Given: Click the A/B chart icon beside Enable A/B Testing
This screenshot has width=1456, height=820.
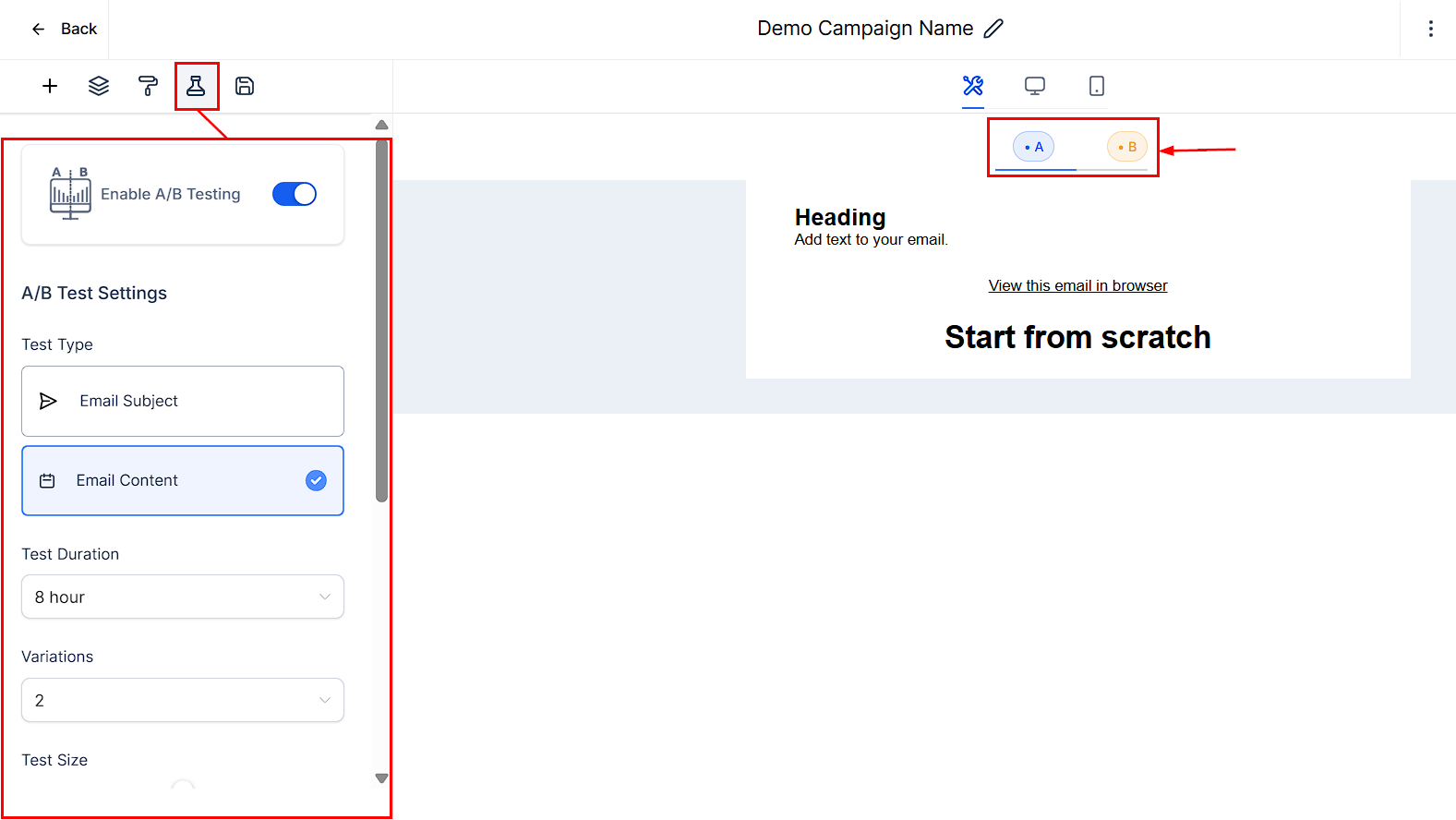Looking at the screenshot, I should (70, 193).
